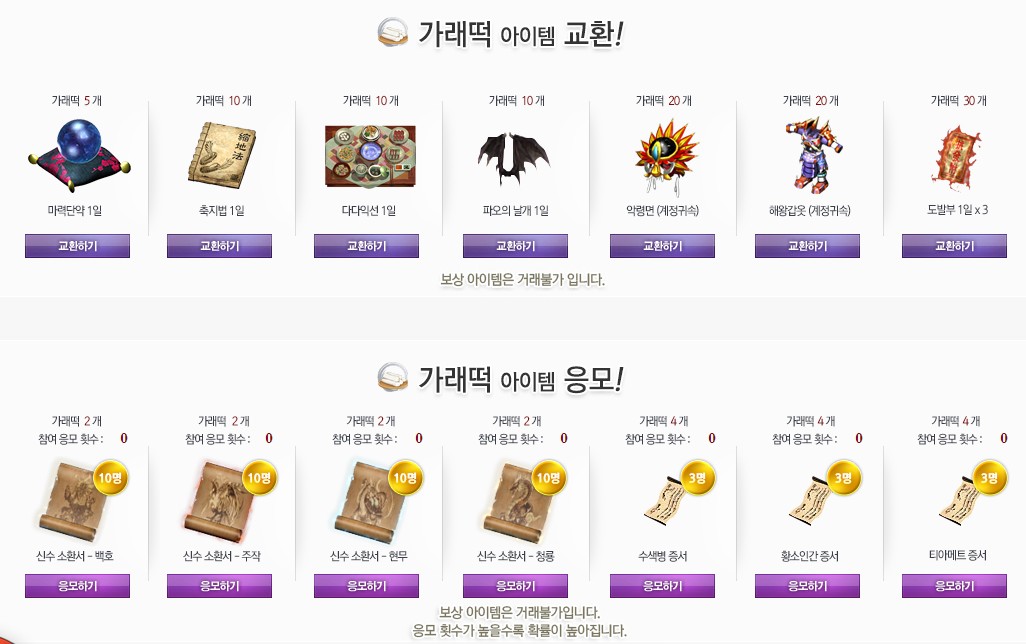Select the black bat wings 파오의 날개 icon
This screenshot has width=1026, height=644.
point(514,158)
